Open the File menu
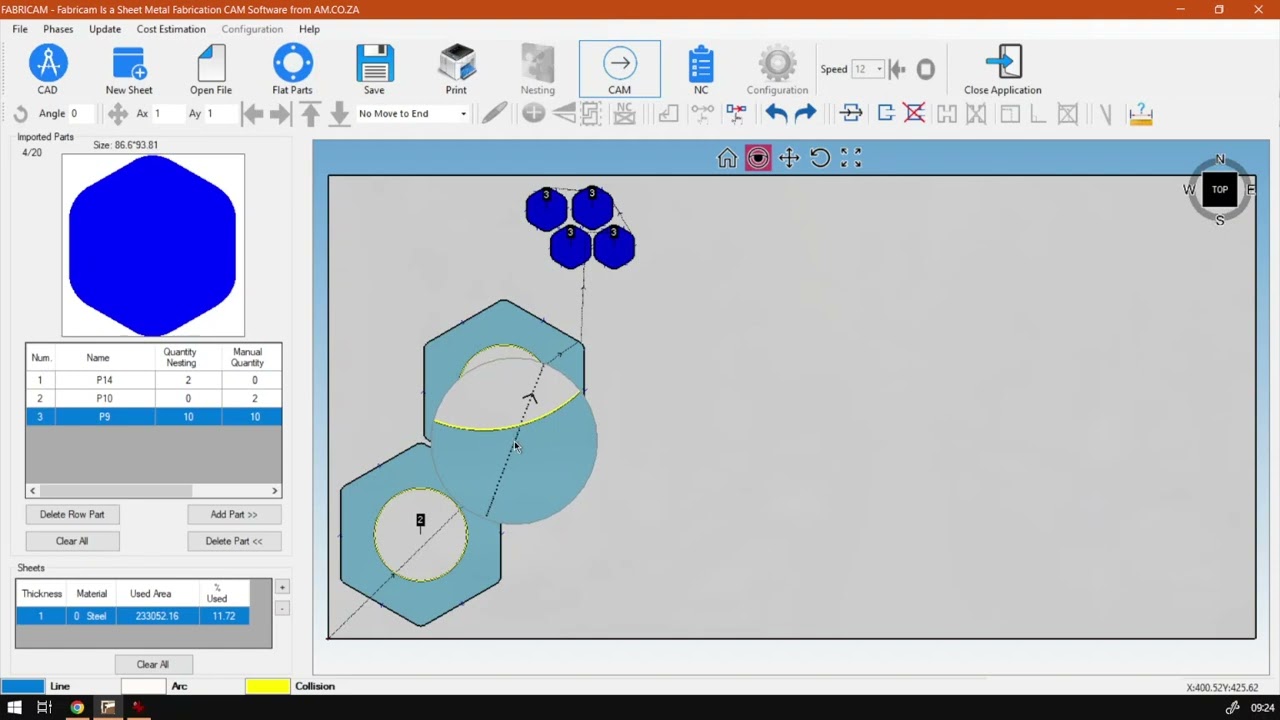The image size is (1280, 720). (20, 29)
